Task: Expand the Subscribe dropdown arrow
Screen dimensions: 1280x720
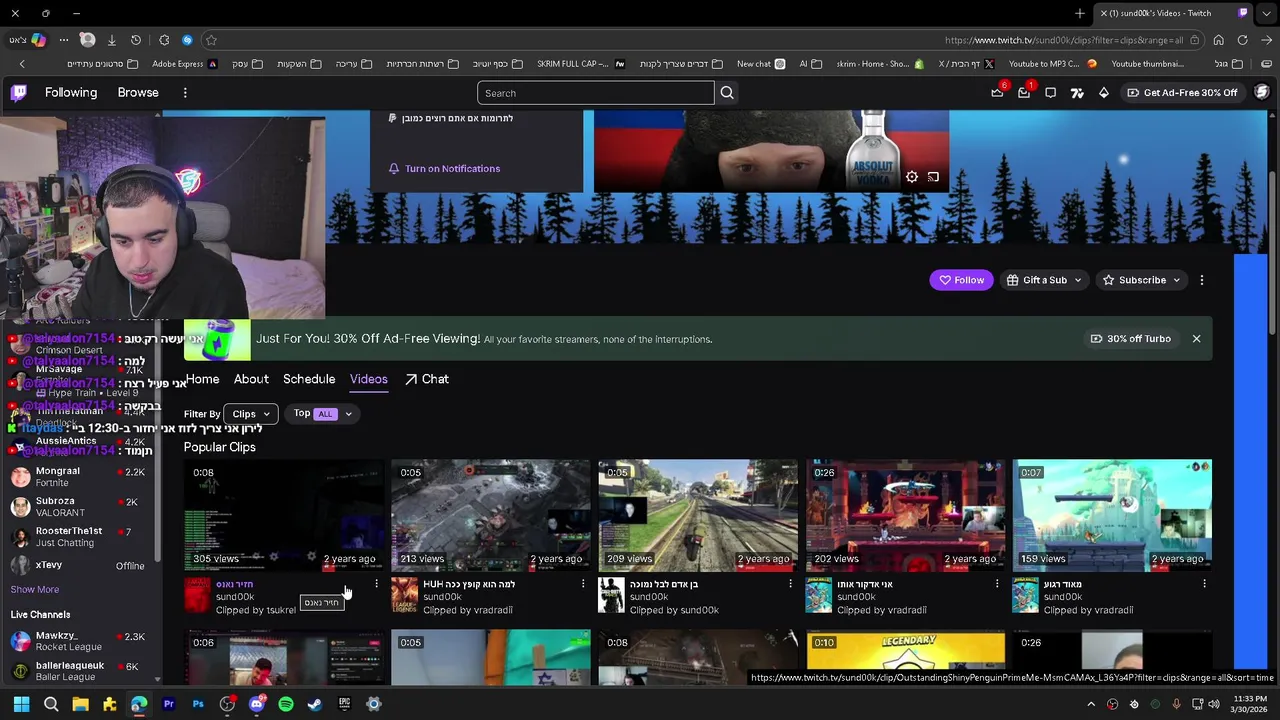Action: [x=1176, y=280]
